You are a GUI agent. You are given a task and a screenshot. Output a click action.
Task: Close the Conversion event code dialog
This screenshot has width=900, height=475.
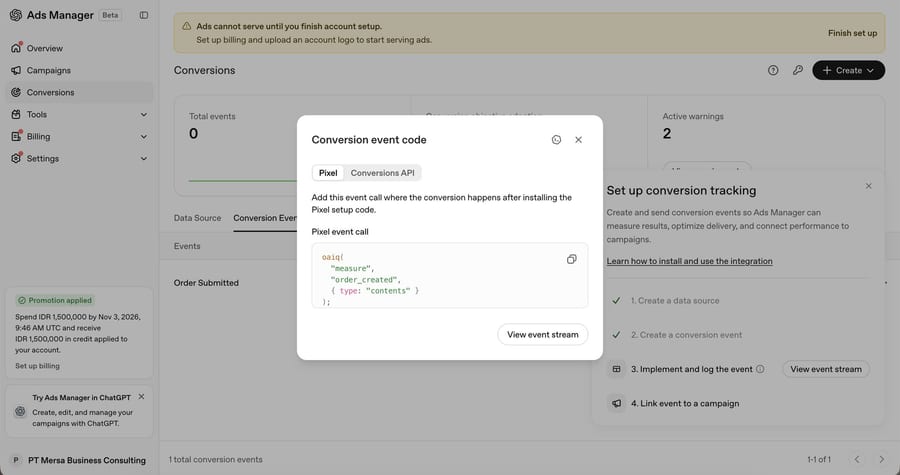coord(579,140)
